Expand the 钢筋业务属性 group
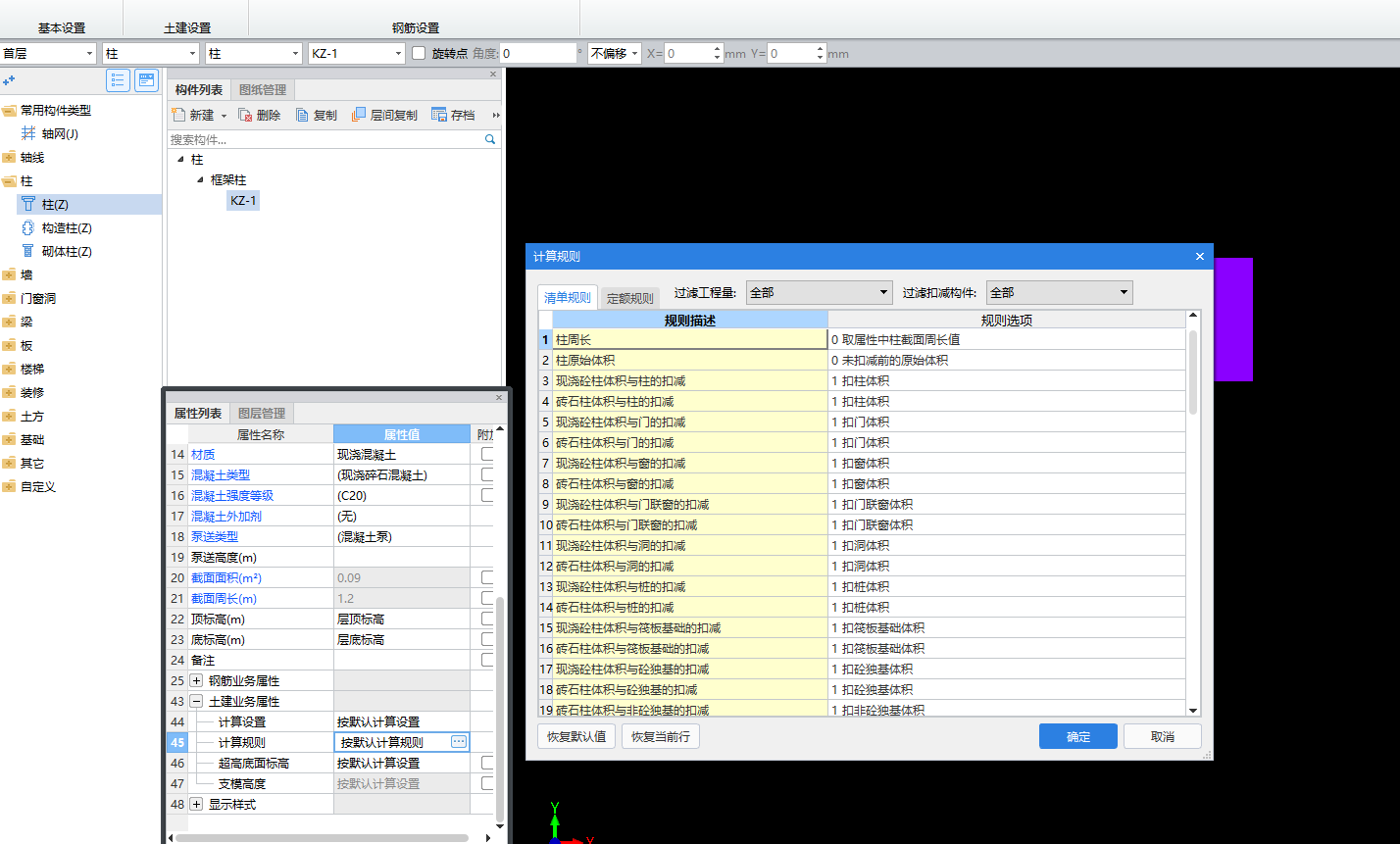The image size is (1400, 844). pos(196,680)
